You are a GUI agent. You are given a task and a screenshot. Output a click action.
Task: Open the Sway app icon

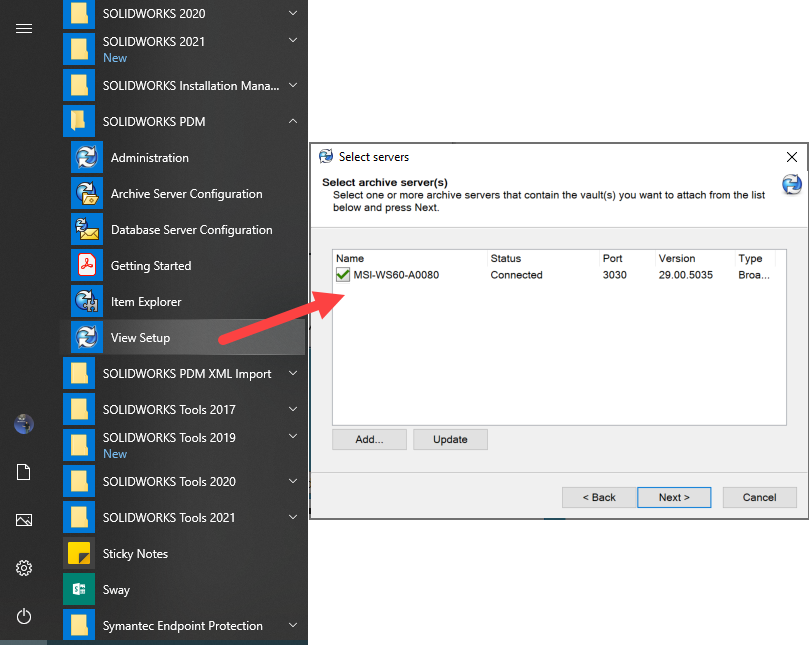[x=79, y=590]
